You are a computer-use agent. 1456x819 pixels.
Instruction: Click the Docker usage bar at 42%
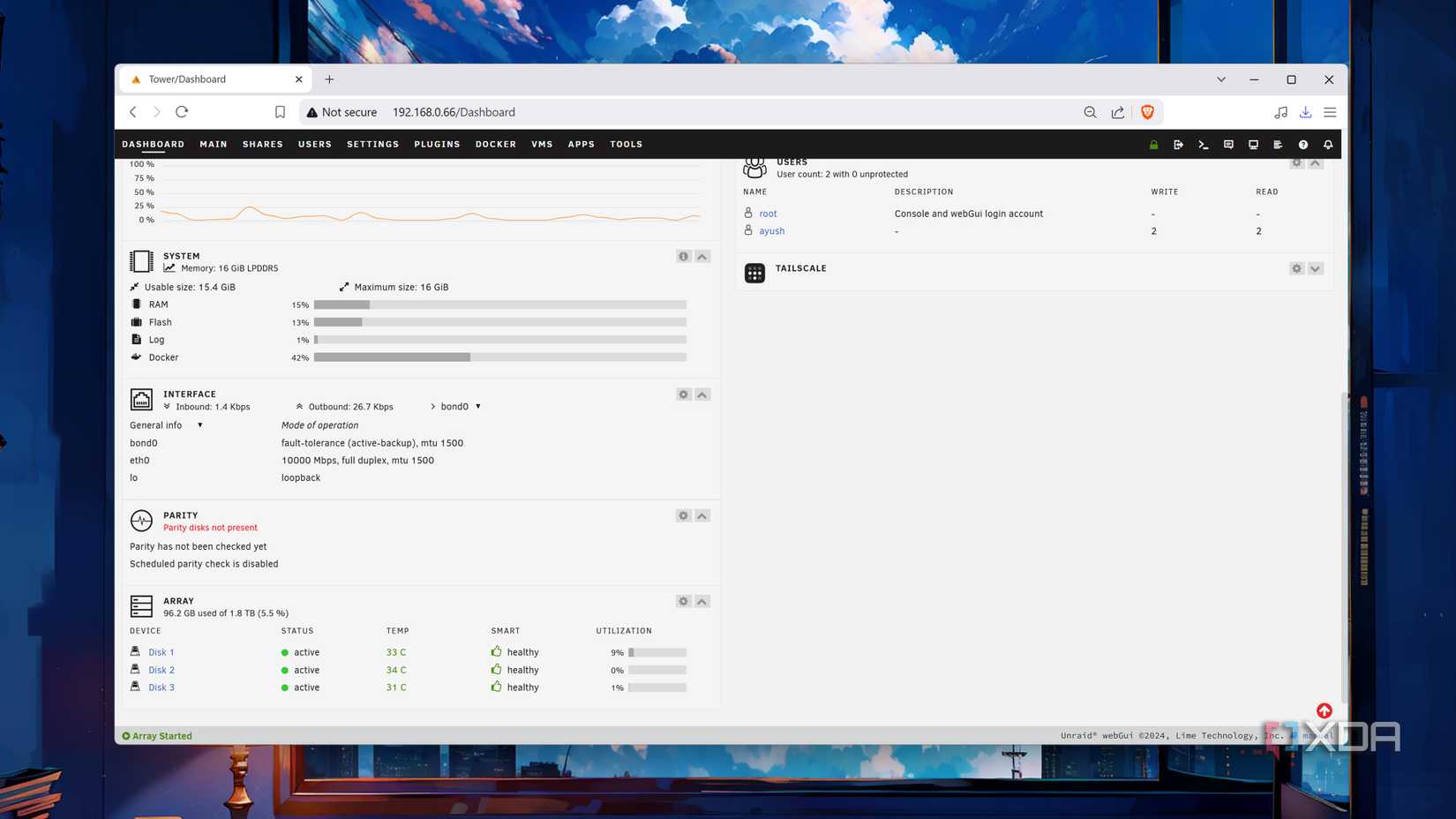point(499,357)
